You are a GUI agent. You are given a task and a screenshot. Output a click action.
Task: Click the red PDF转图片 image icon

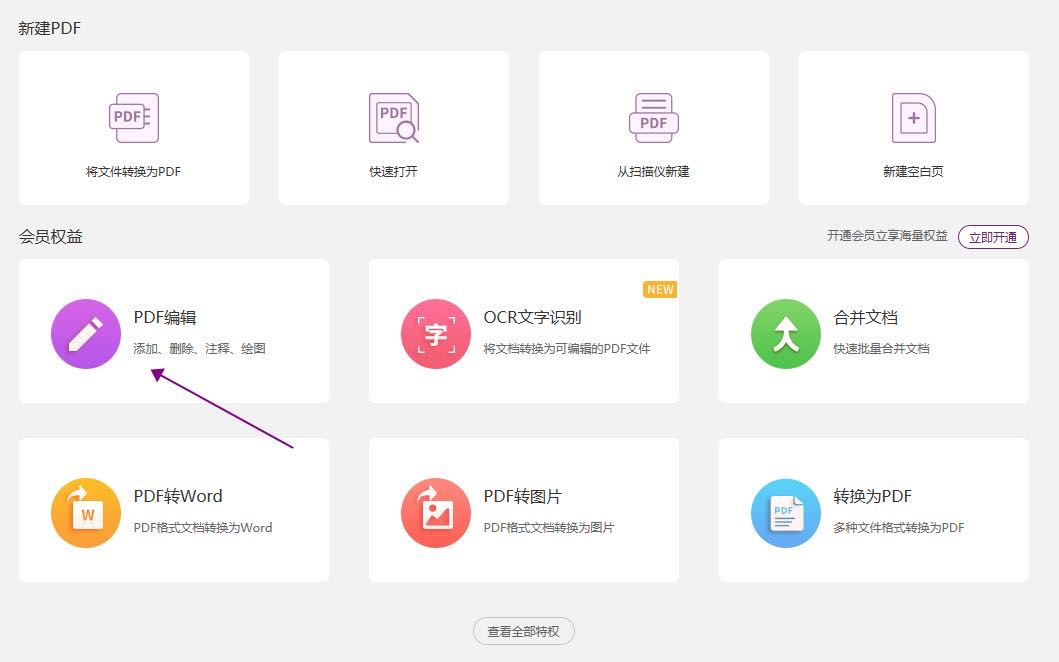[x=435, y=512]
